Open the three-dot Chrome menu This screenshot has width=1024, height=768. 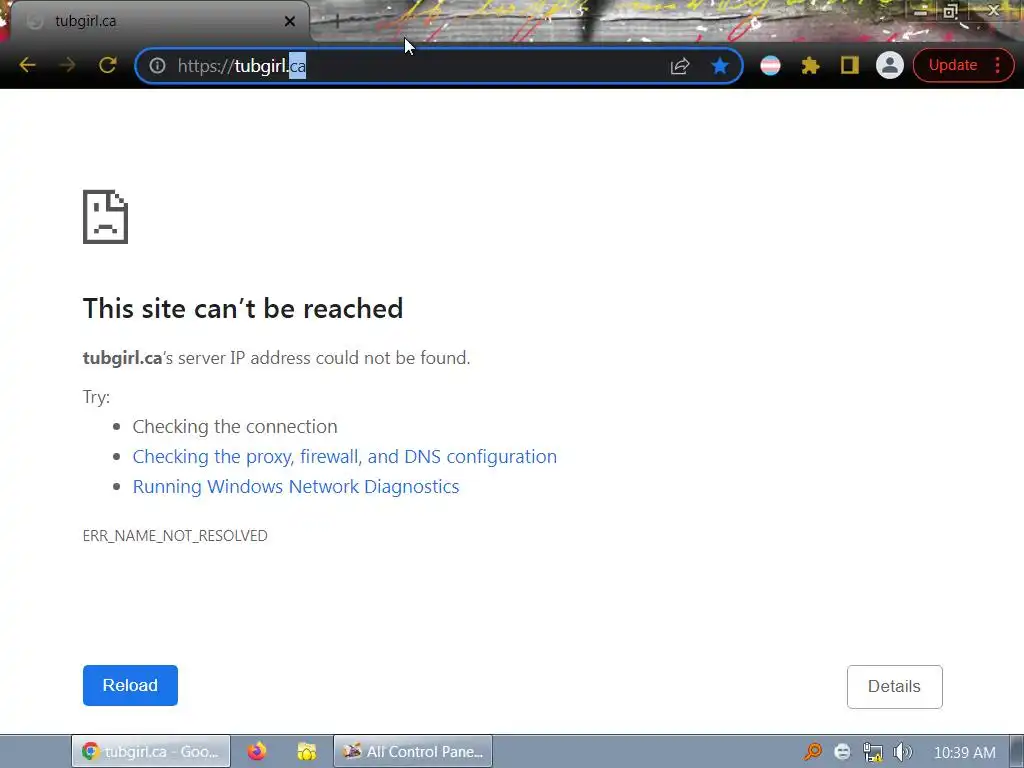[997, 65]
